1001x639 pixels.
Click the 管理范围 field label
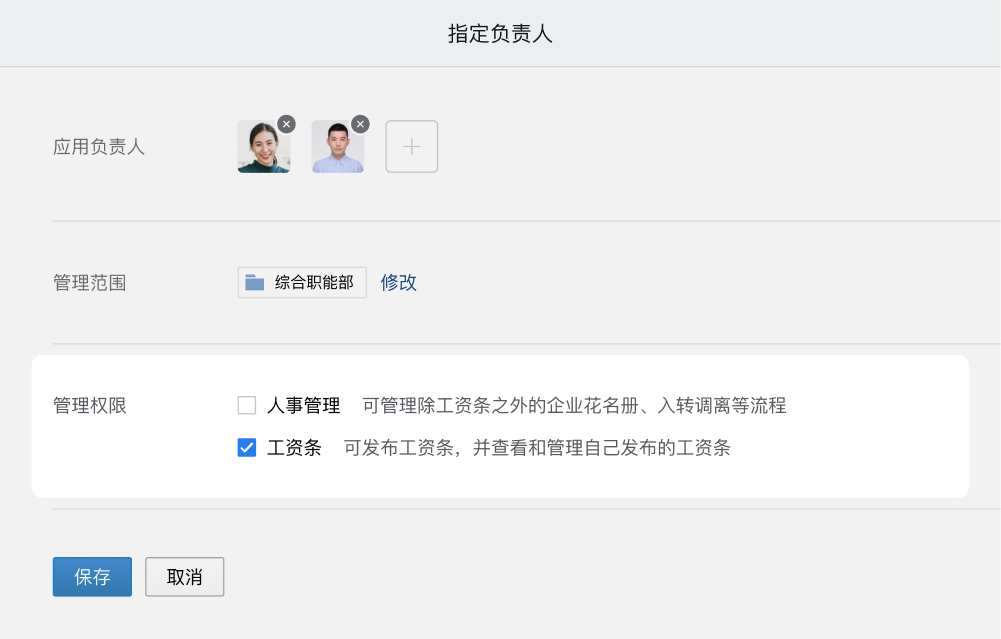90,283
